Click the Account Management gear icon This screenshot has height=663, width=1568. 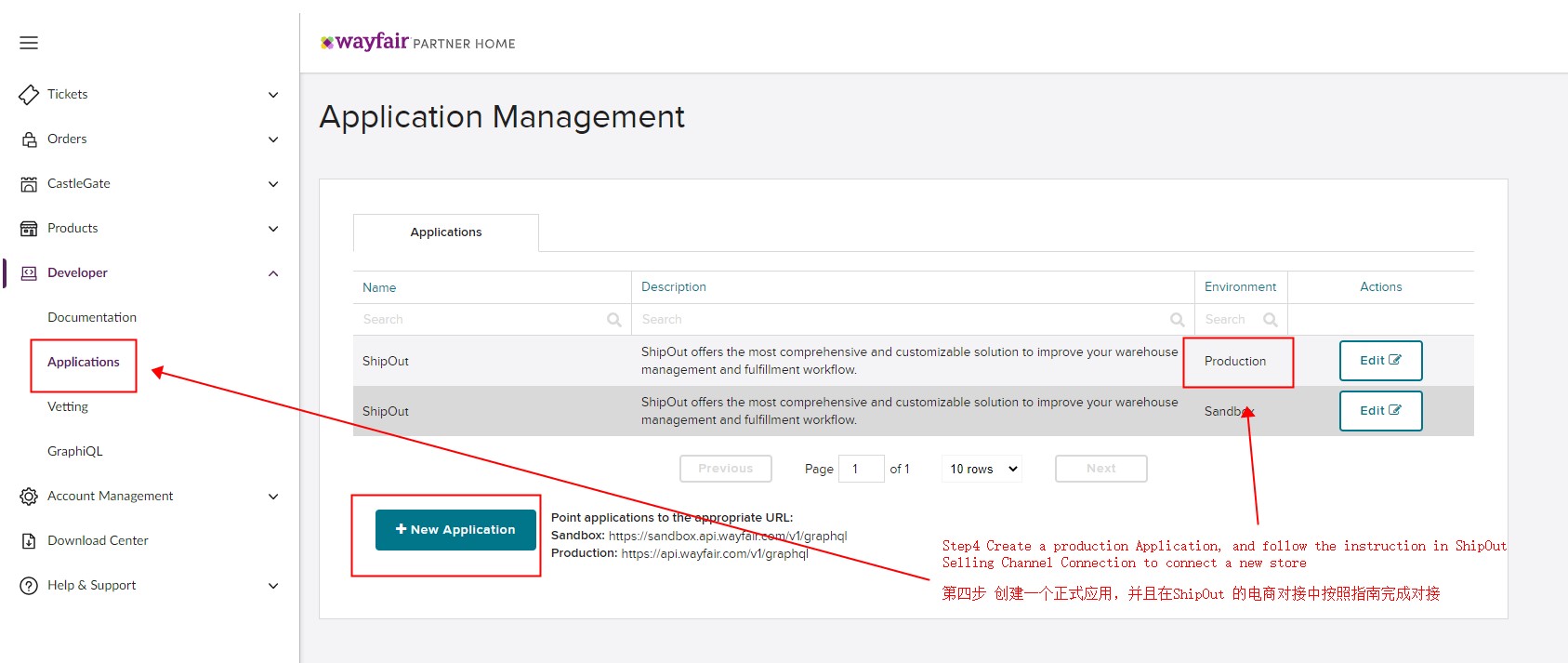[x=29, y=497]
